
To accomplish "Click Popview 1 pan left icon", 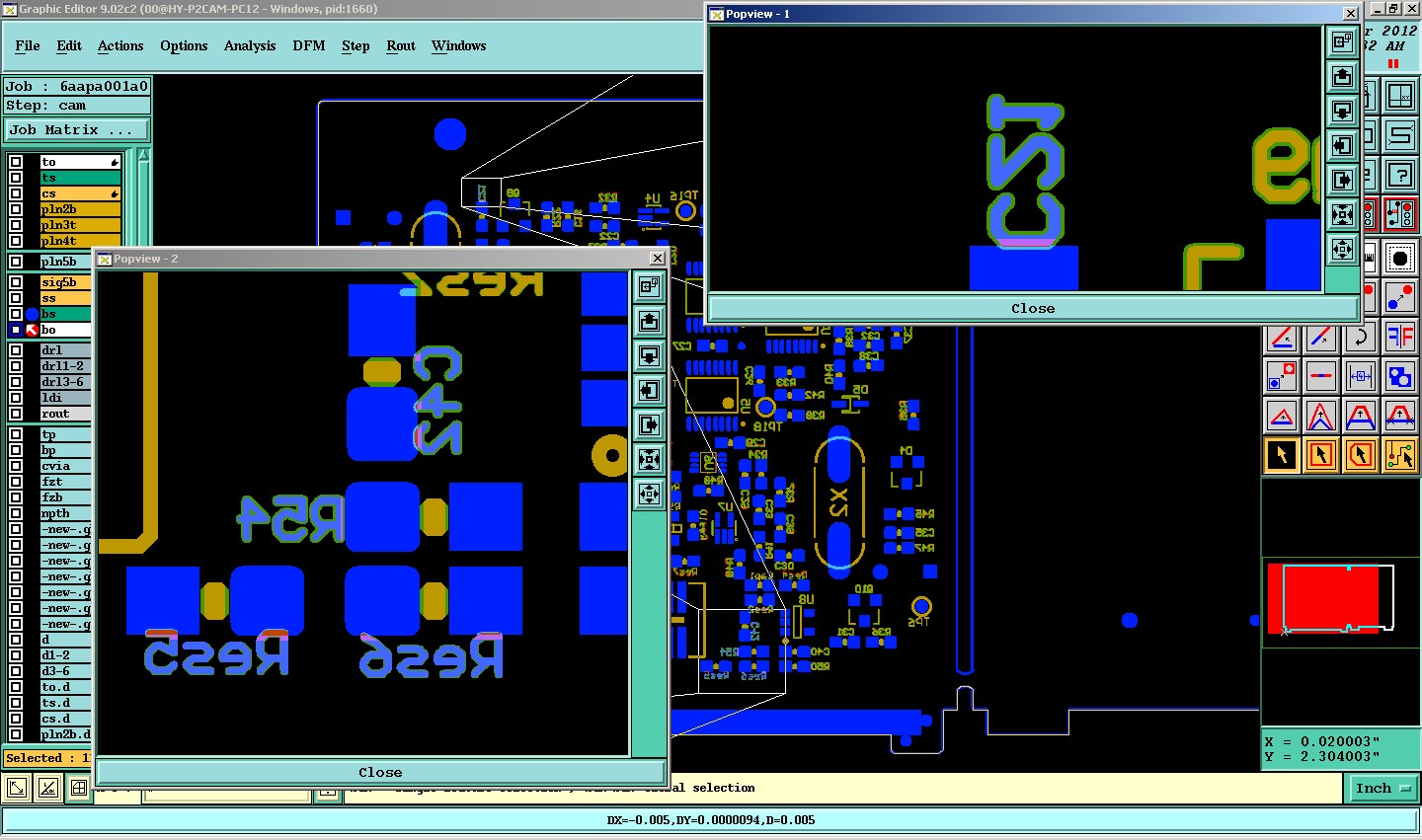I will [1342, 145].
